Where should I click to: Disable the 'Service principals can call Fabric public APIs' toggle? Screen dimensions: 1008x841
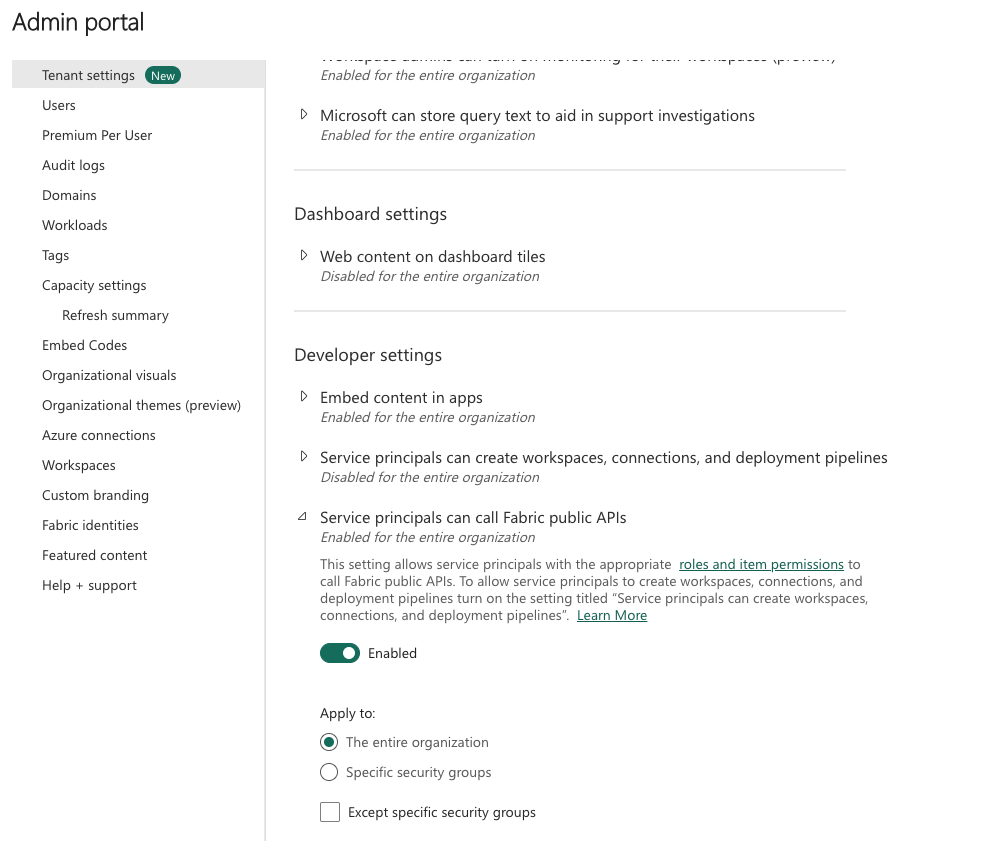(x=339, y=652)
